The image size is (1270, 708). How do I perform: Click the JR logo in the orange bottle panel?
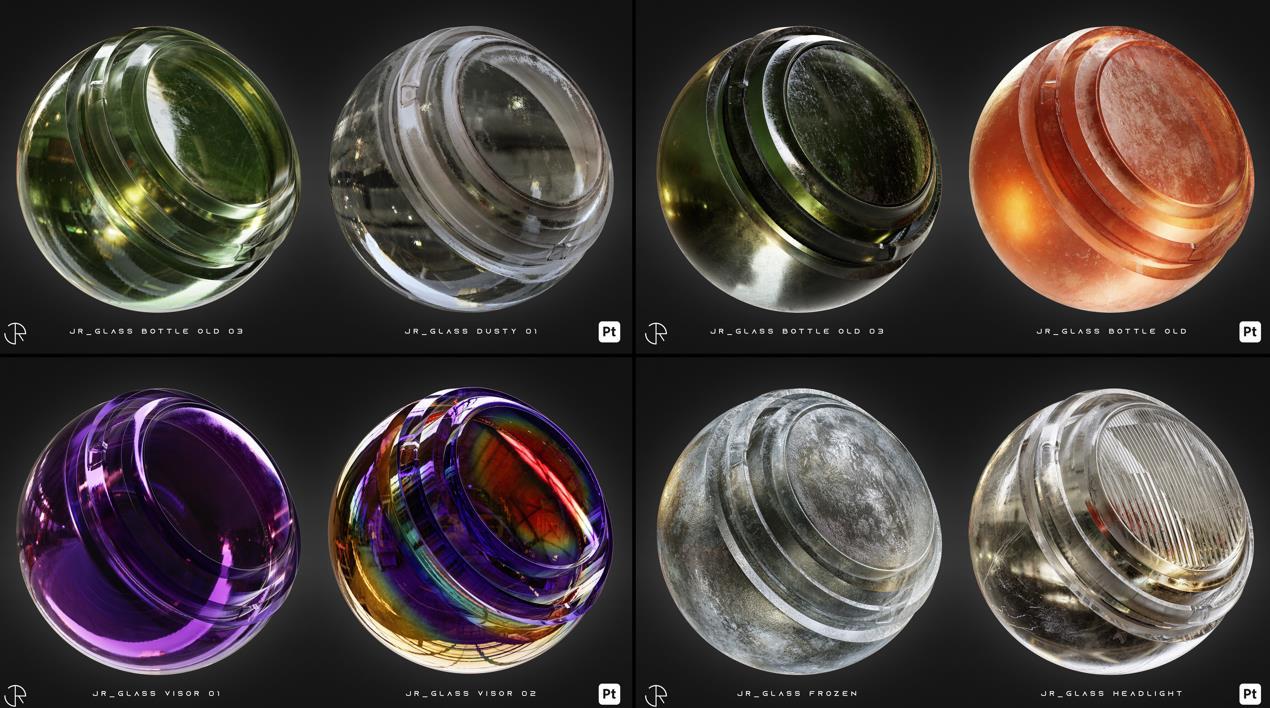(x=656, y=333)
